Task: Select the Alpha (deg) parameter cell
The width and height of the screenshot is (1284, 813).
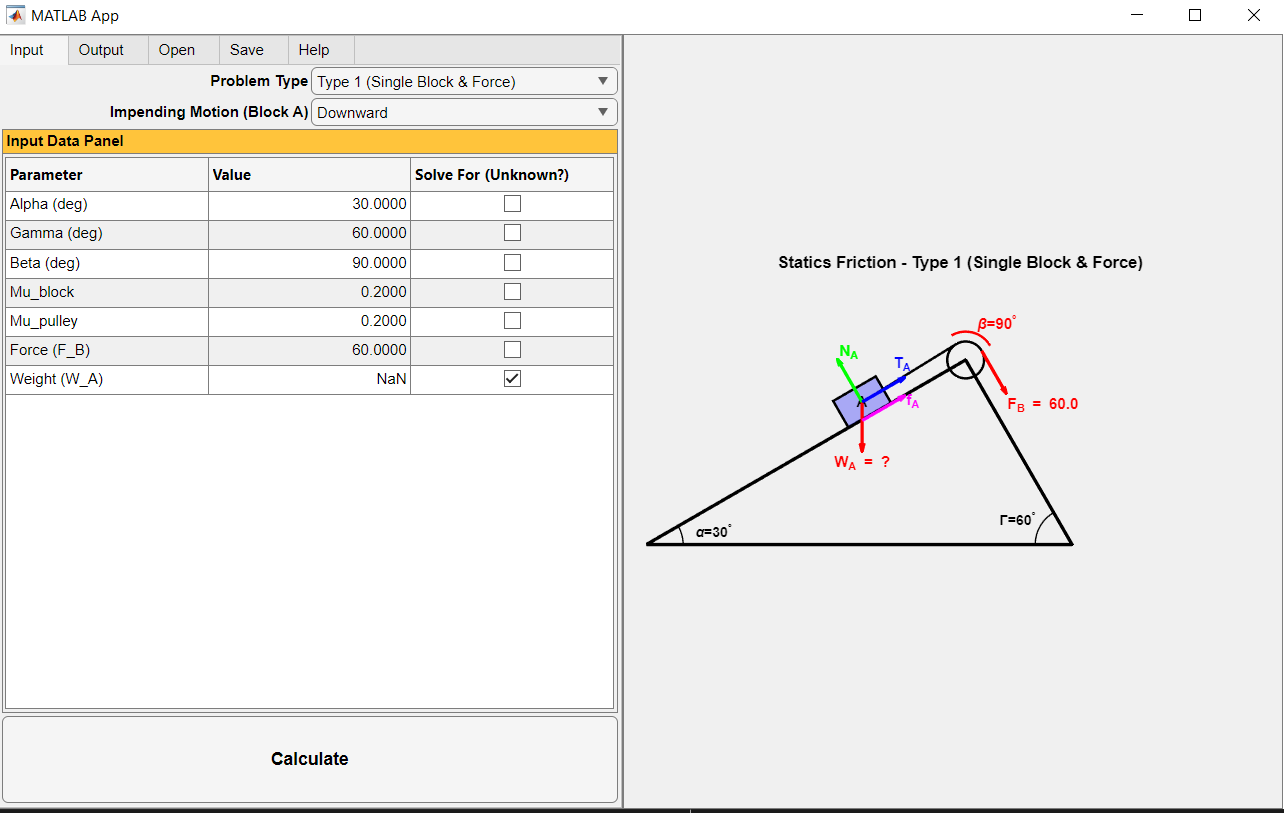Action: click(107, 204)
